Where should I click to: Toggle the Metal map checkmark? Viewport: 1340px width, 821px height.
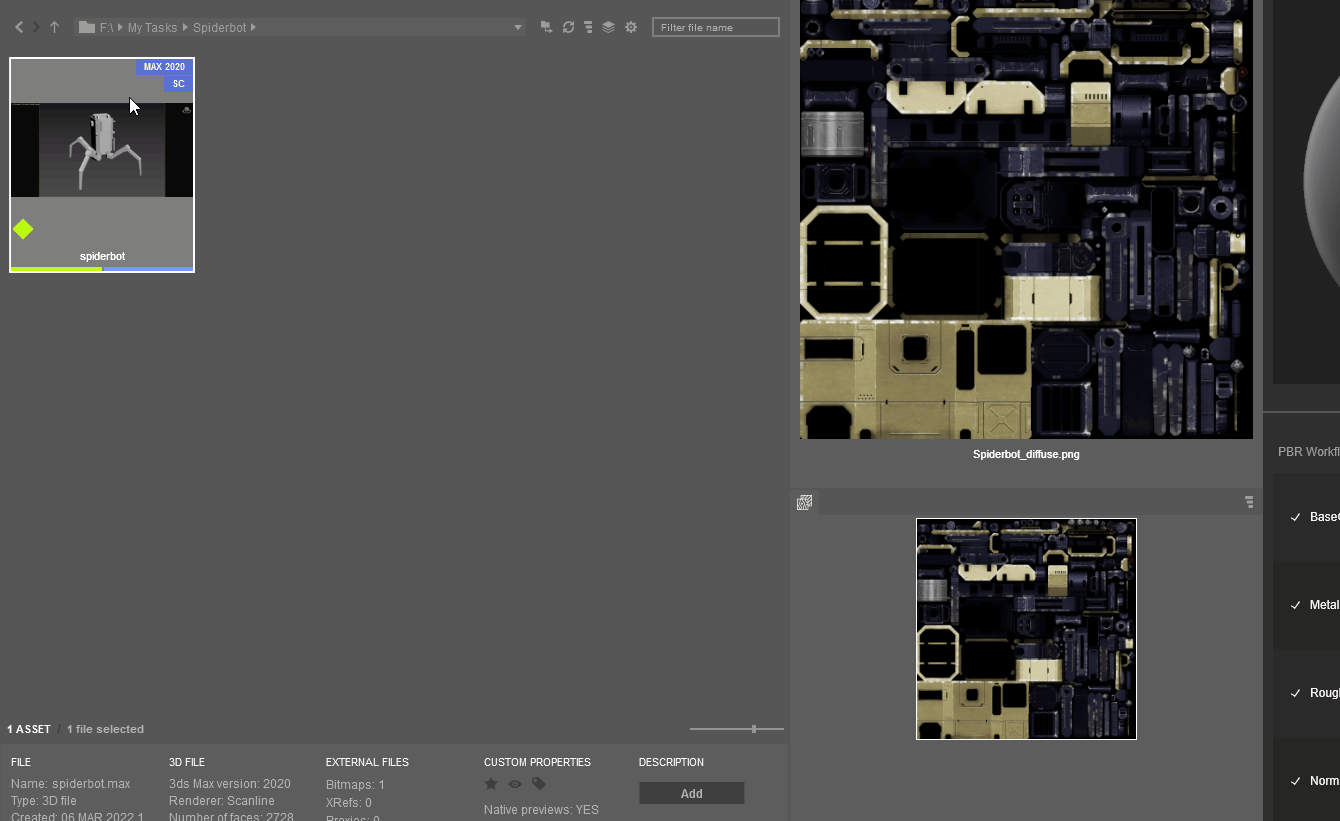pos(1296,605)
